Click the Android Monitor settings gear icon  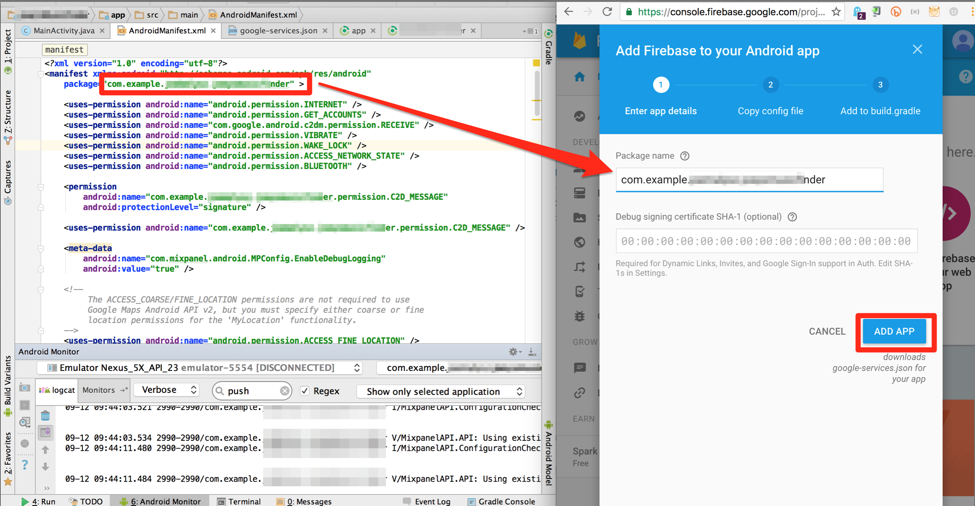pyautogui.click(x=514, y=352)
